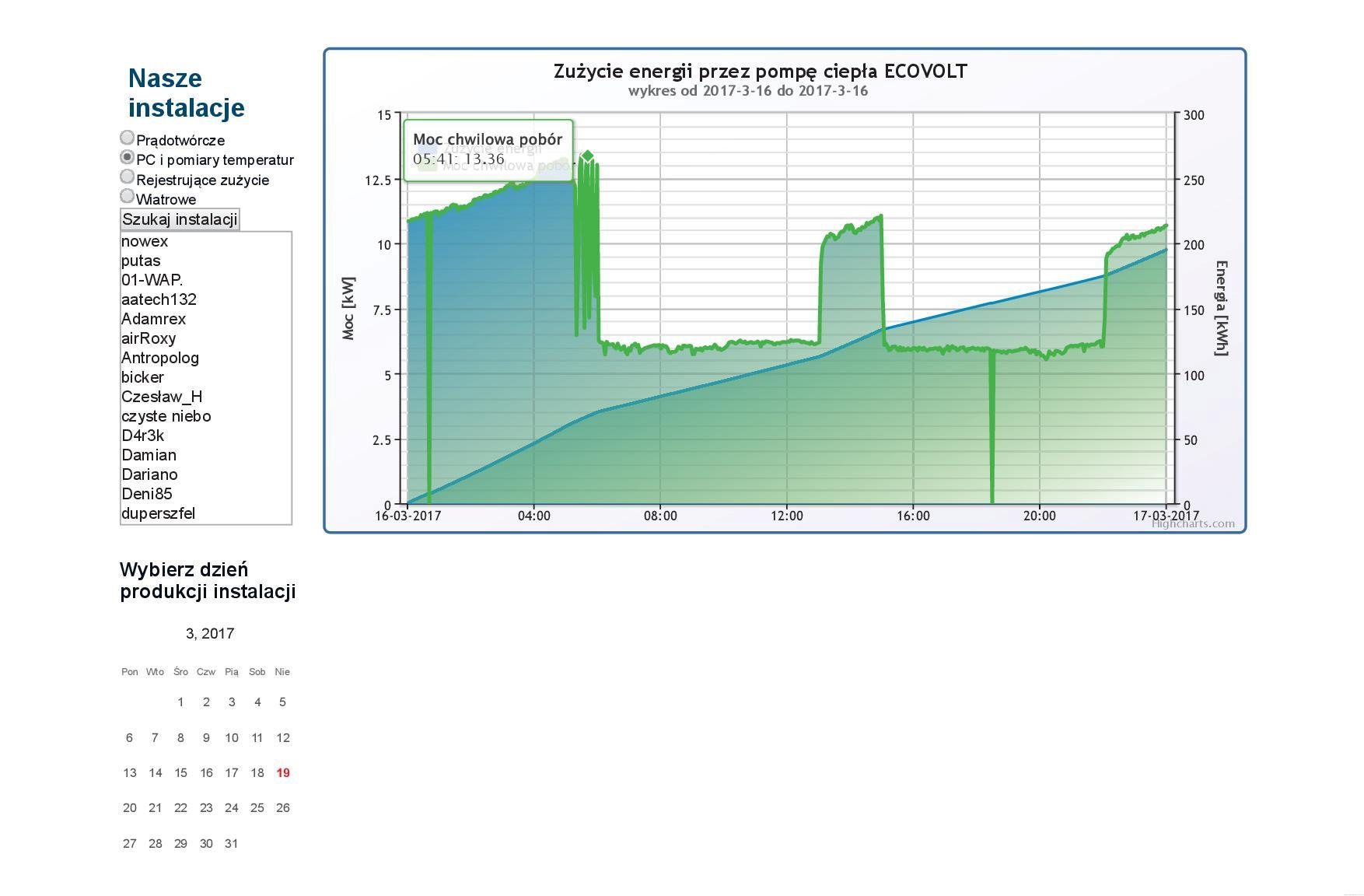Choose March 12 in calendar

[283, 737]
